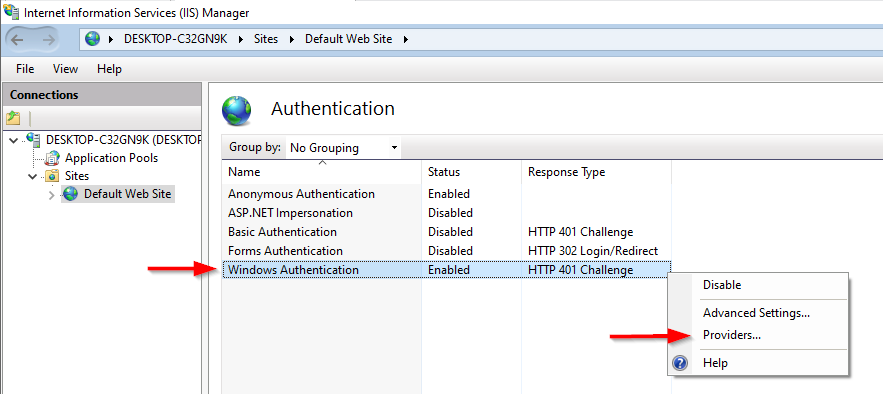Open the Group by dropdown
The height and width of the screenshot is (394, 883).
343,148
